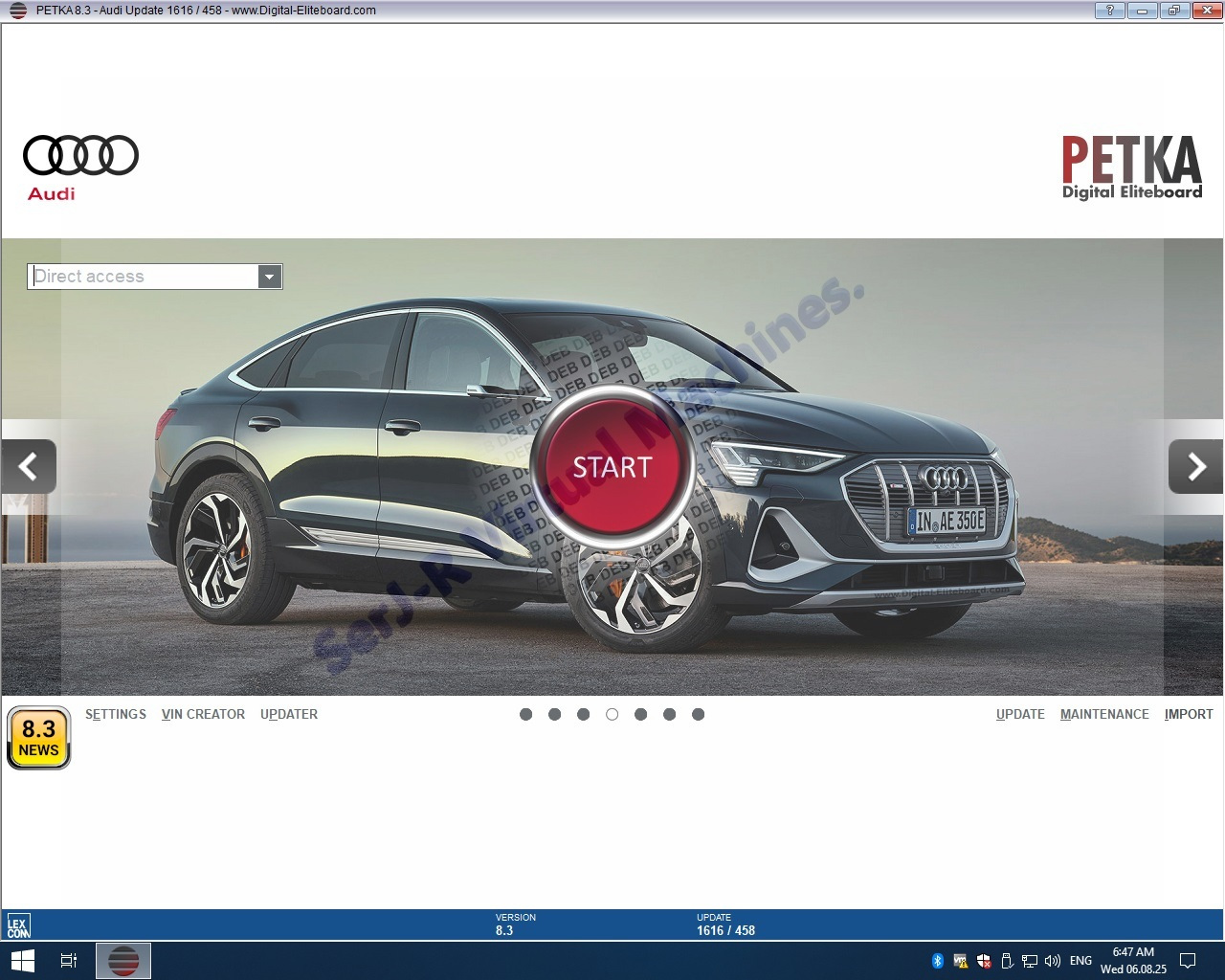Launch the UPDATER link
The width and height of the screenshot is (1225, 980).
[x=289, y=715]
